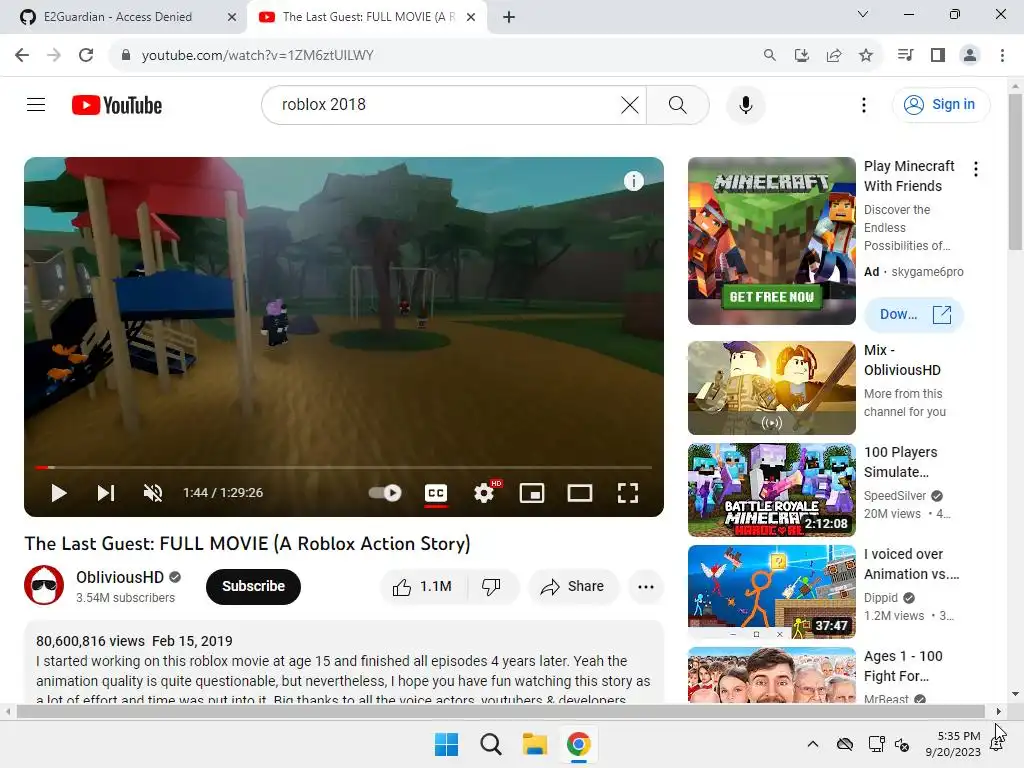Open the Windows Start menu

point(447,744)
